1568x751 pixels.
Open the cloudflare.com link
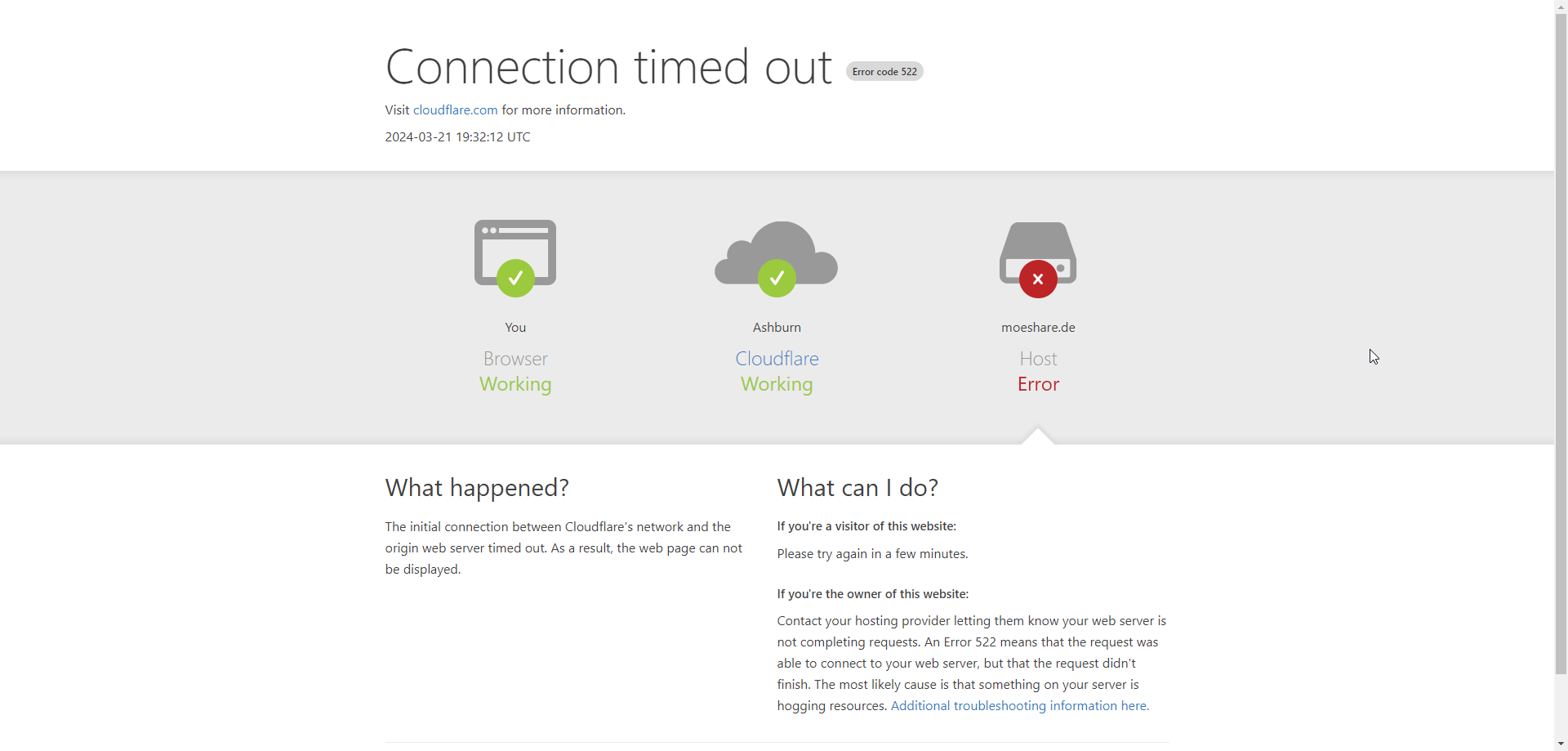point(455,110)
